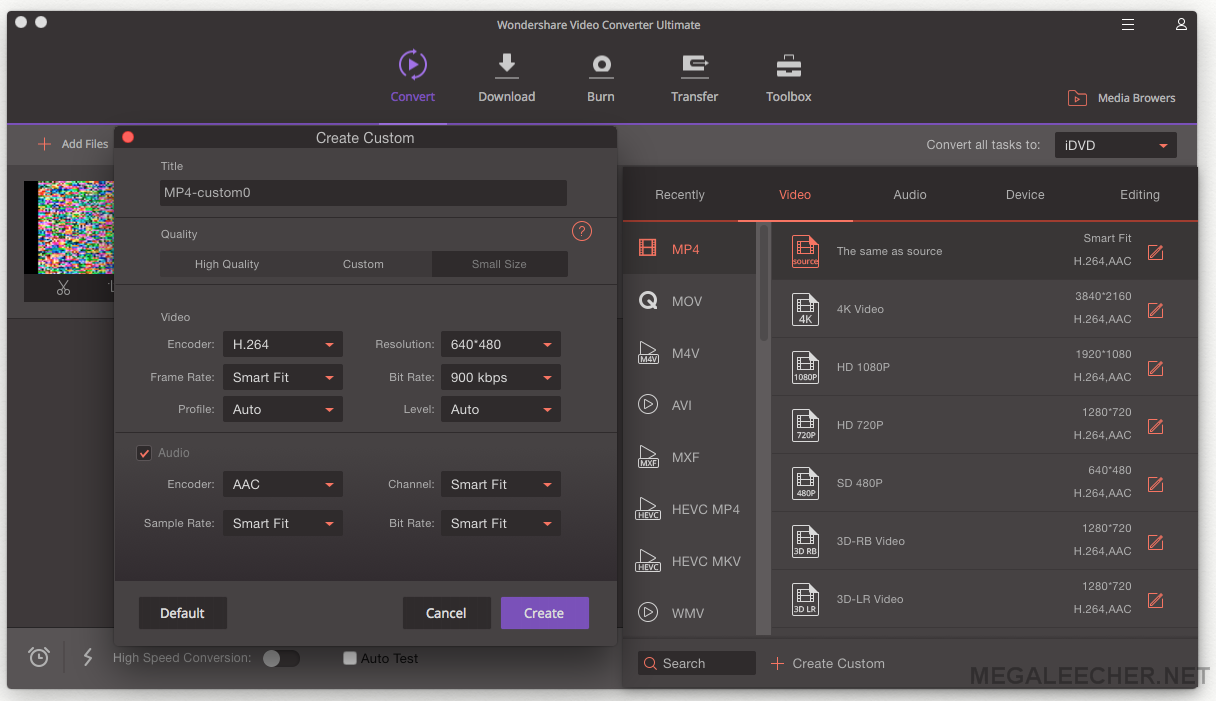
Task: Switch to the Editing tab
Action: 1140,195
